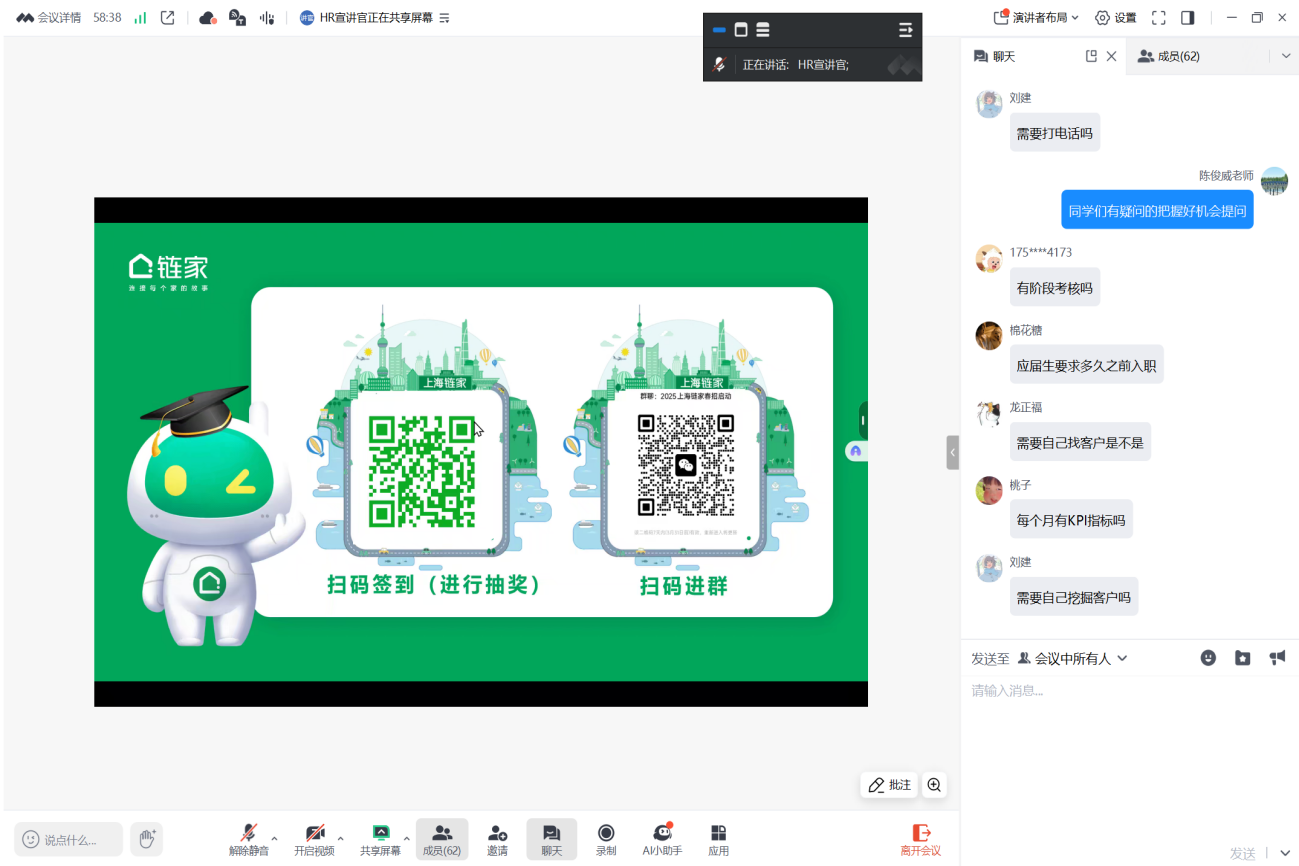Click the leave meeting button
Image resolution: width=1299 pixels, height=866 pixels.
(920, 838)
